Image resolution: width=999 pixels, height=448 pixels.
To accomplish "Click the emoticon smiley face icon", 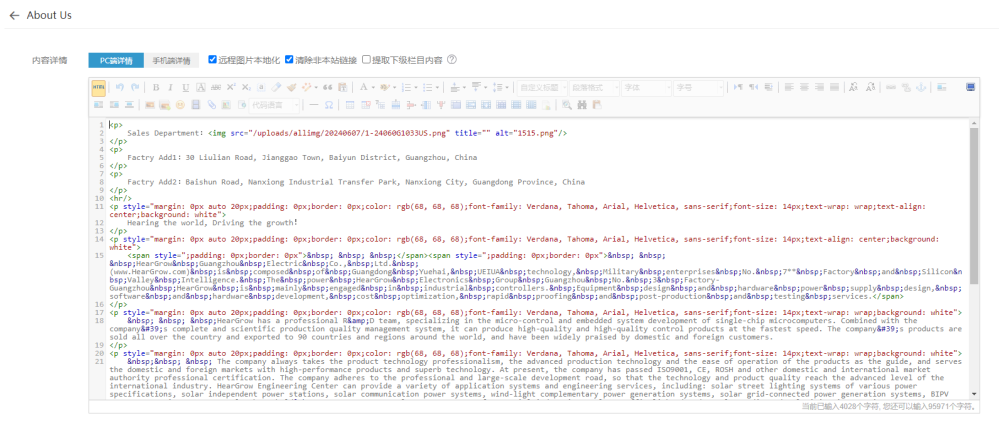I will click(x=180, y=105).
